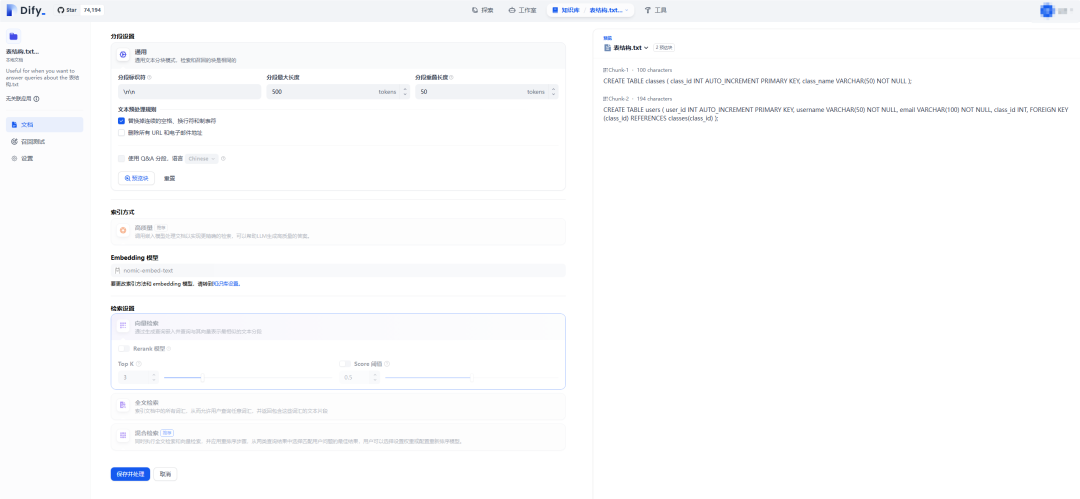Open the nomic-embed-text model selector
This screenshot has width=1080, height=499.
tap(338, 270)
